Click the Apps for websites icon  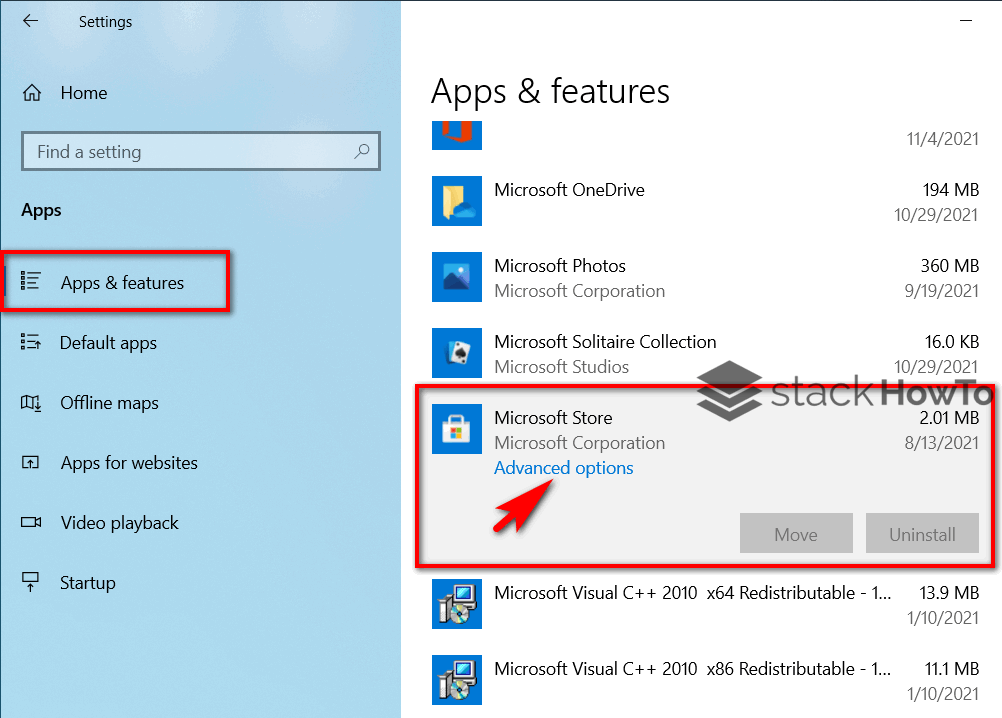pyautogui.click(x=31, y=462)
